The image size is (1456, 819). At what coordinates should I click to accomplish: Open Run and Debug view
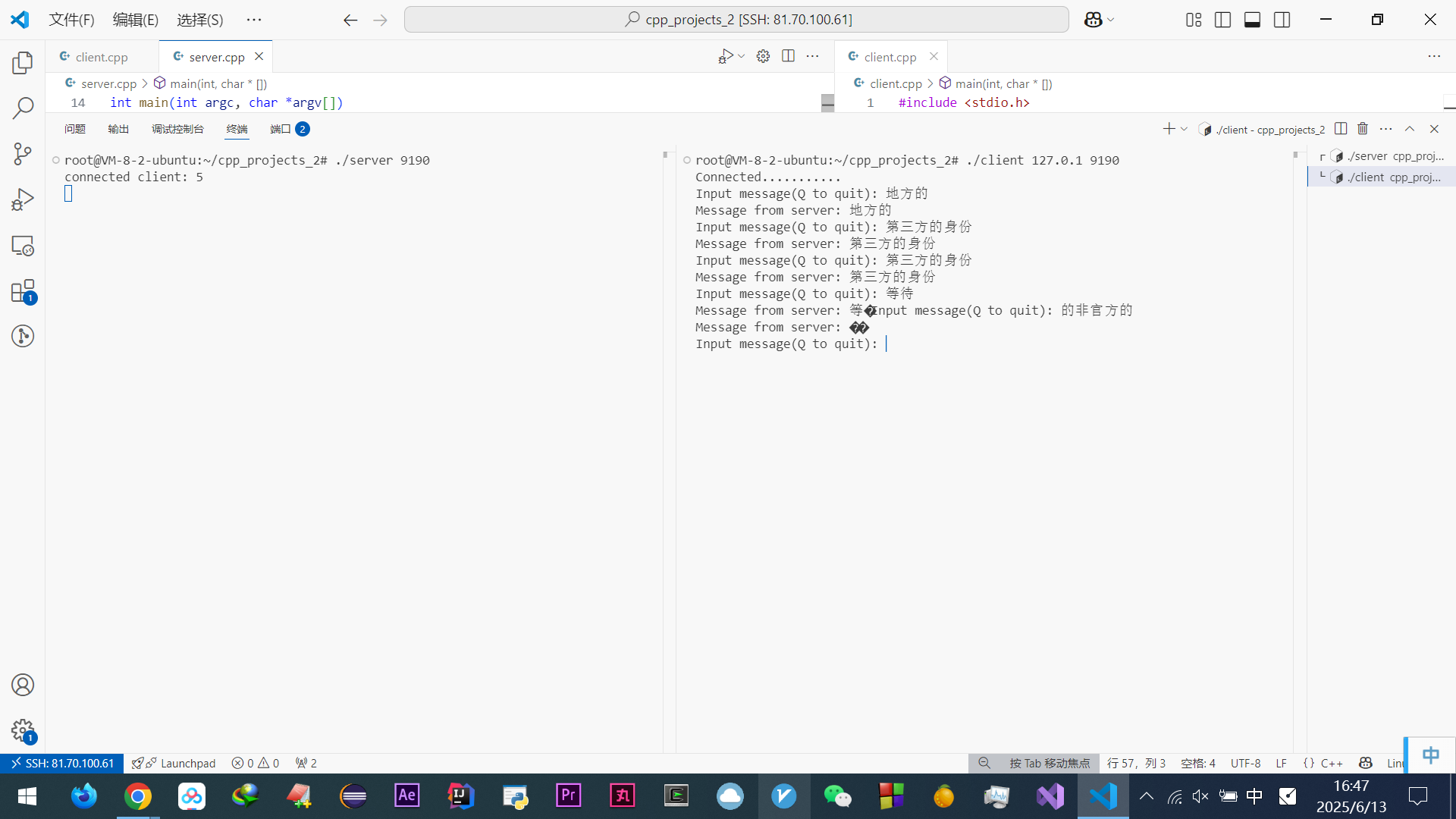tap(23, 199)
